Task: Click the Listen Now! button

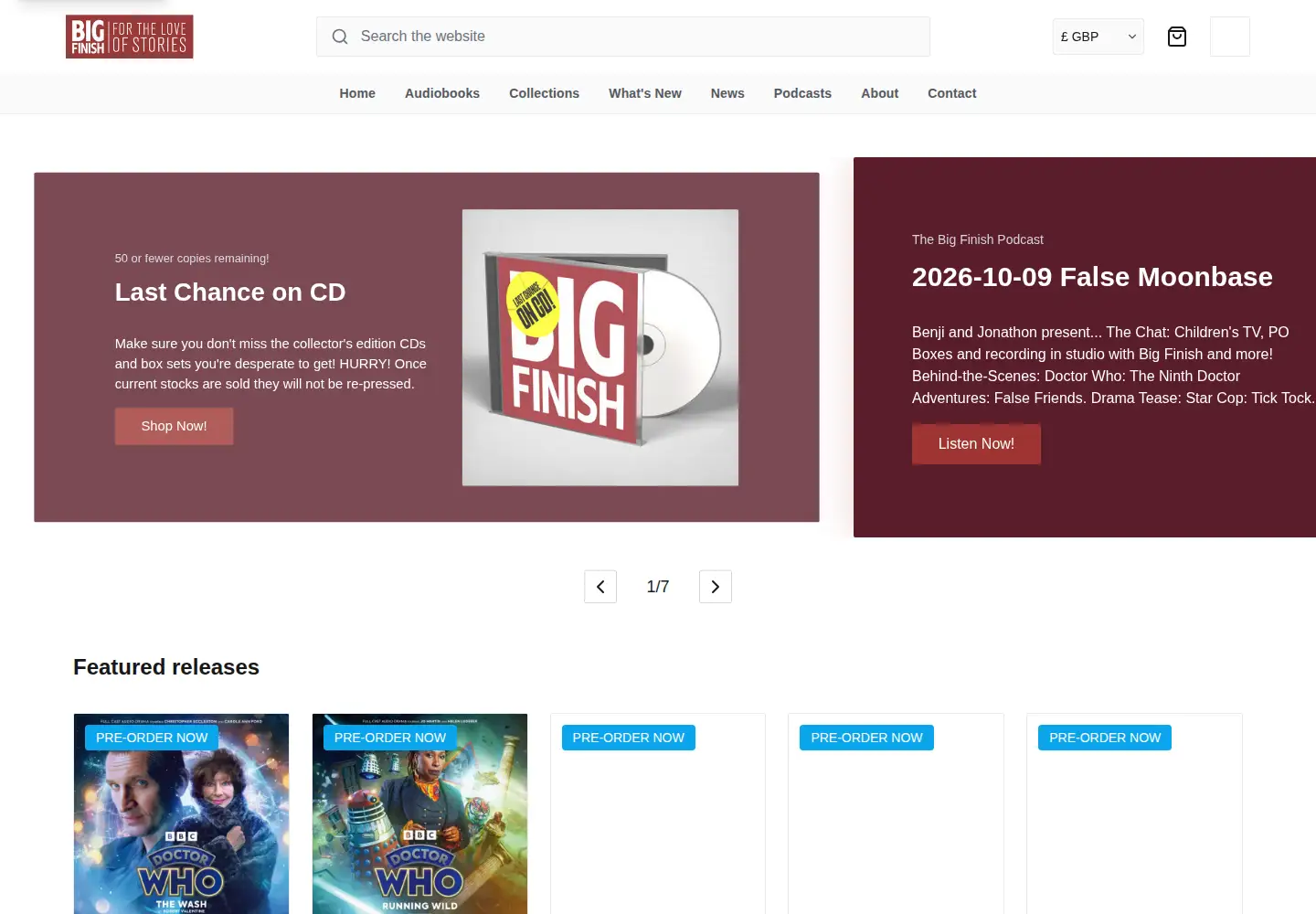Action: click(976, 444)
